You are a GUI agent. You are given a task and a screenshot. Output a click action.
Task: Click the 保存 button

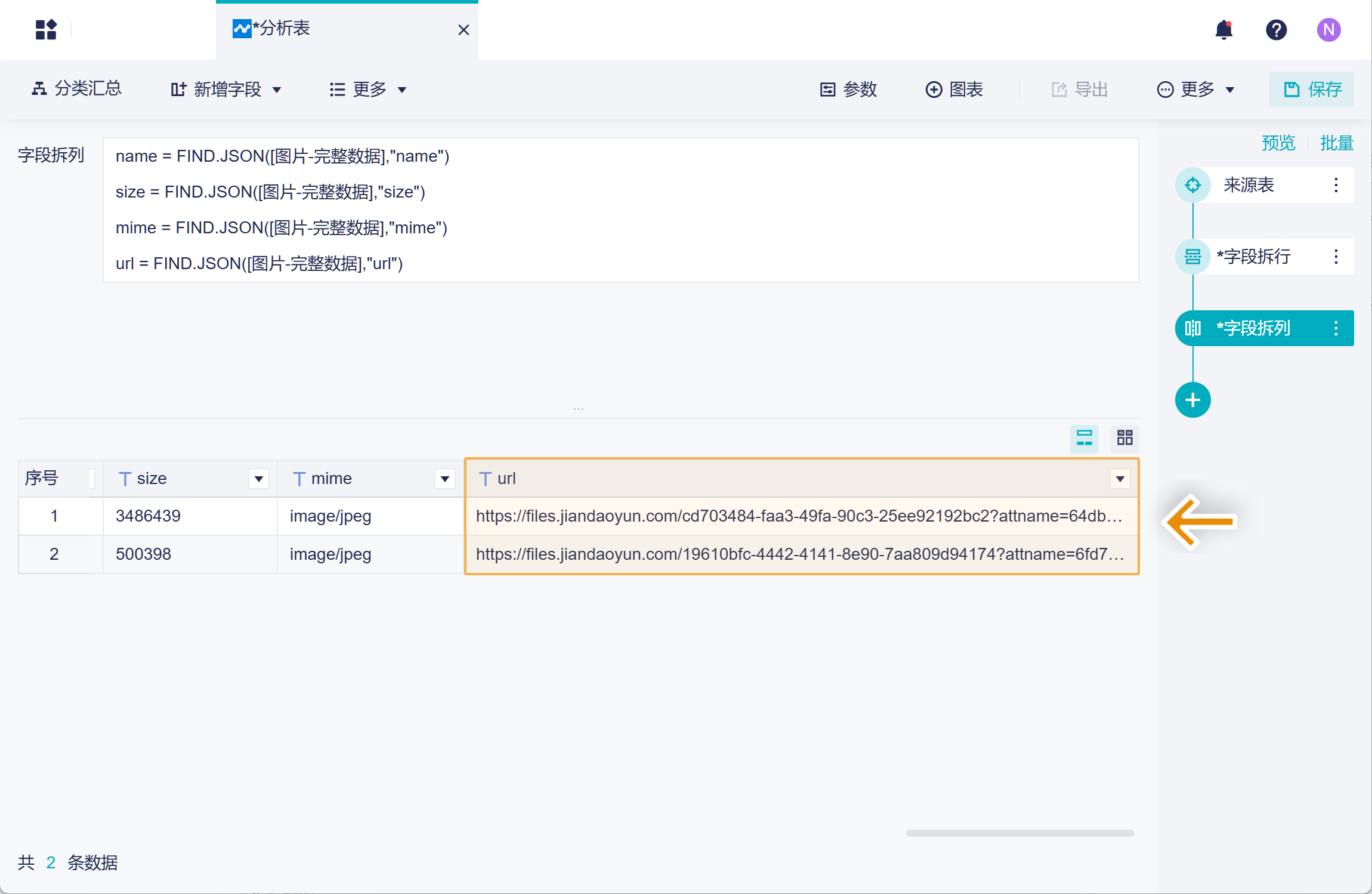click(1311, 90)
